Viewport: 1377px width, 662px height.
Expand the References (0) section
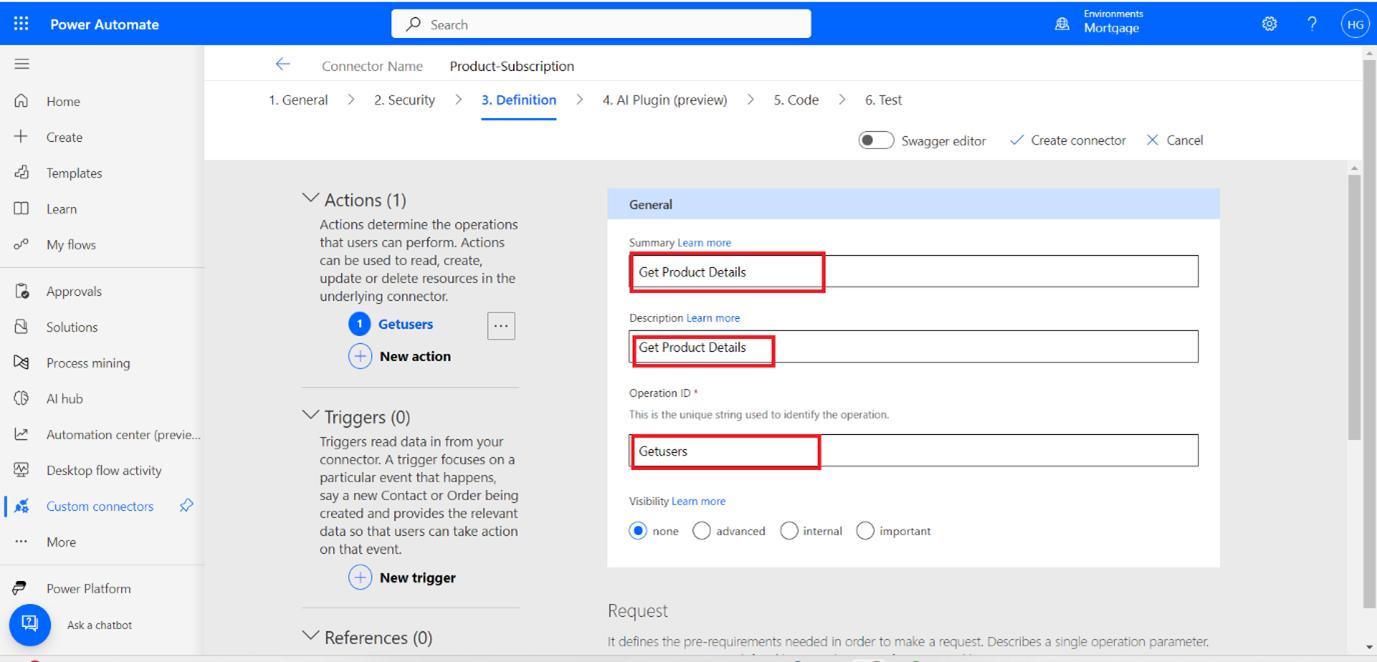click(311, 637)
